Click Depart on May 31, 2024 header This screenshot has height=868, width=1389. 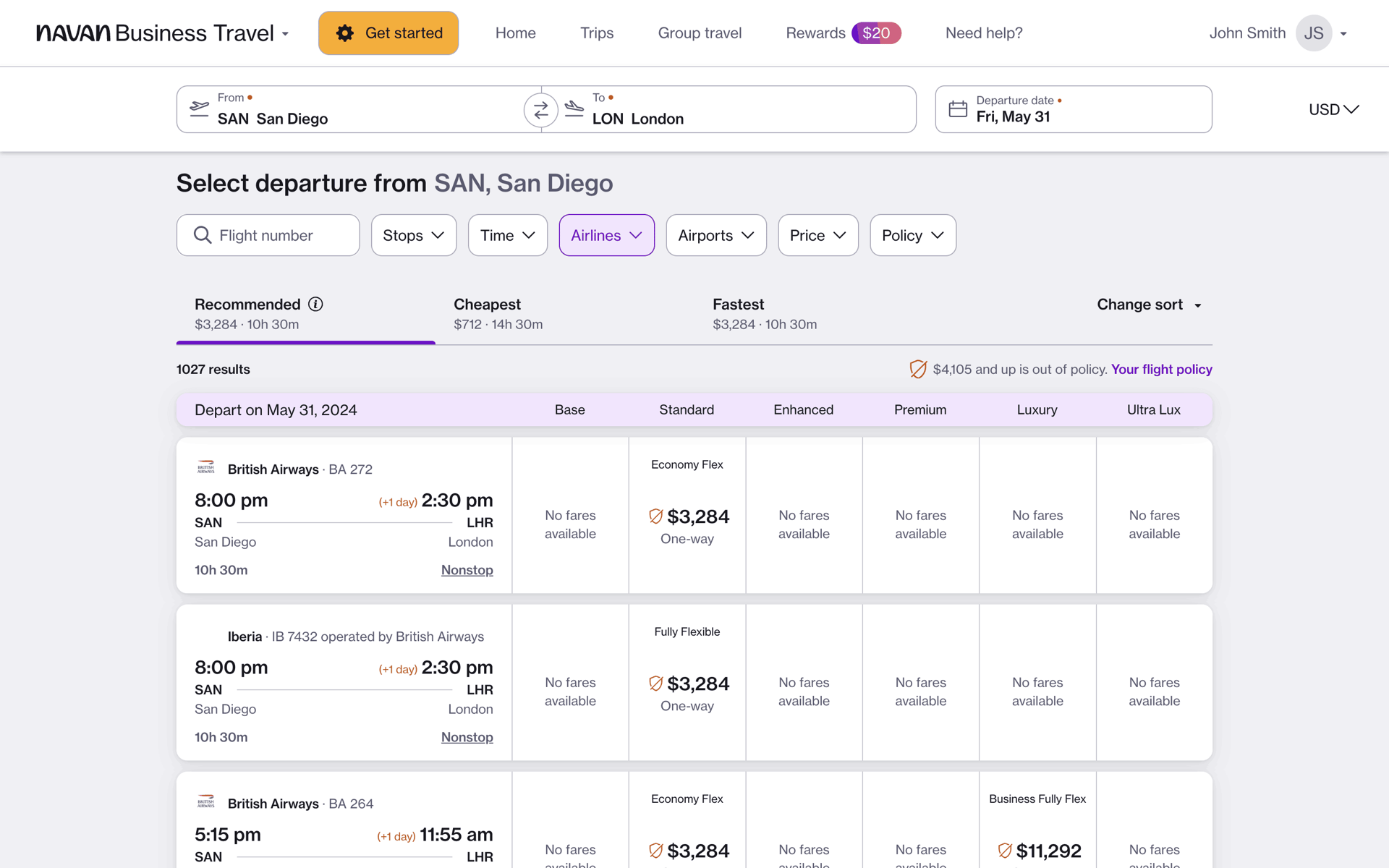(276, 409)
